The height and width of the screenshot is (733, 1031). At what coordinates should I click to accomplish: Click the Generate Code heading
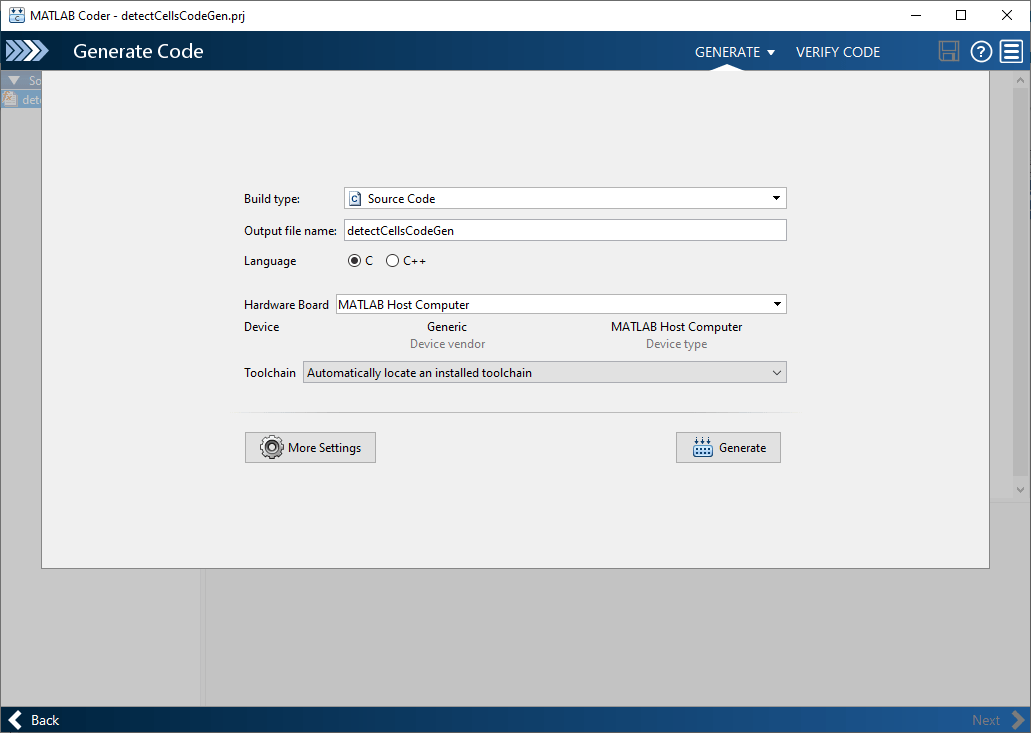tap(138, 51)
